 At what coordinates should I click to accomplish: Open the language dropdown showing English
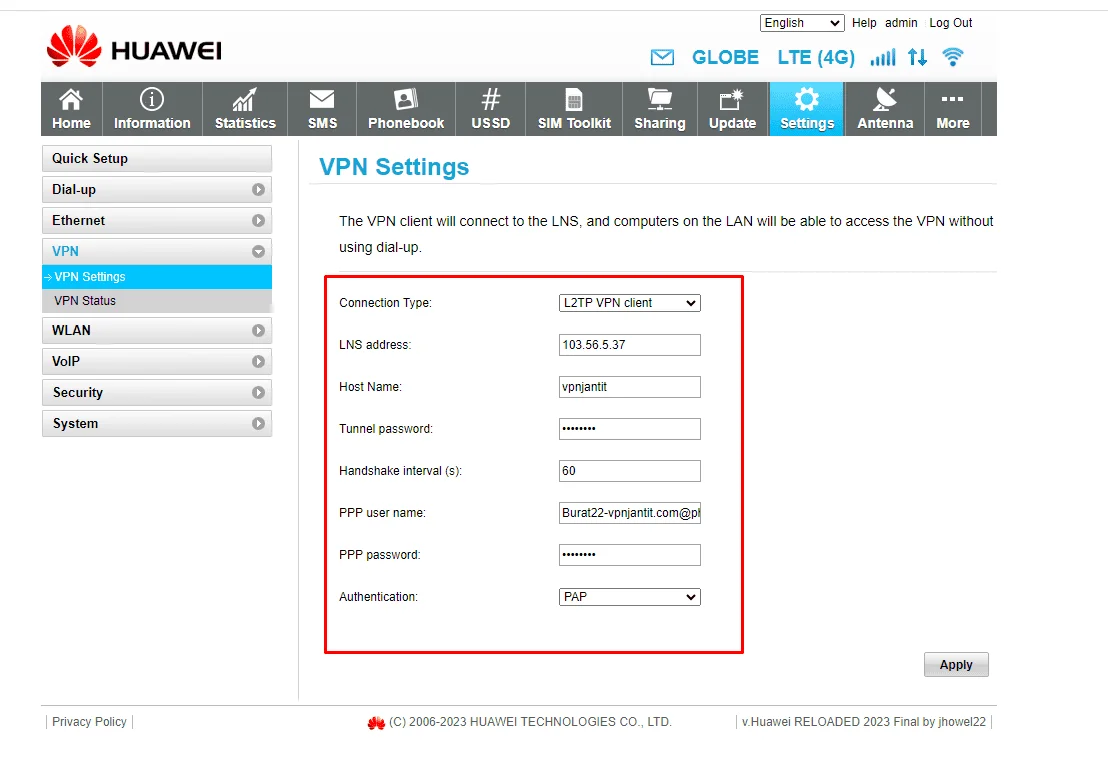[x=802, y=23]
